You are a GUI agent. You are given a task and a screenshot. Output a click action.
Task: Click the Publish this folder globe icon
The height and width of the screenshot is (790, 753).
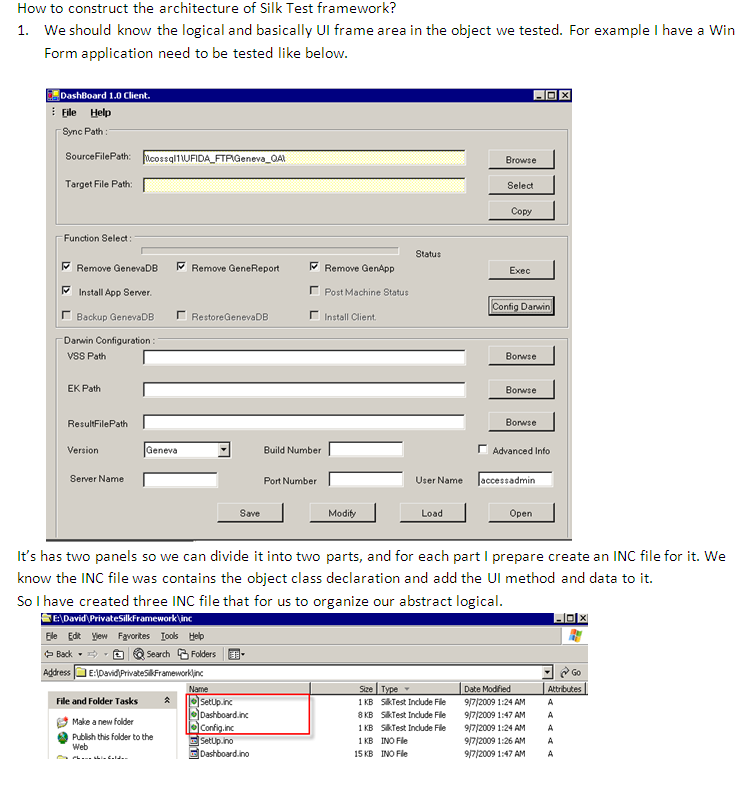coord(62,738)
